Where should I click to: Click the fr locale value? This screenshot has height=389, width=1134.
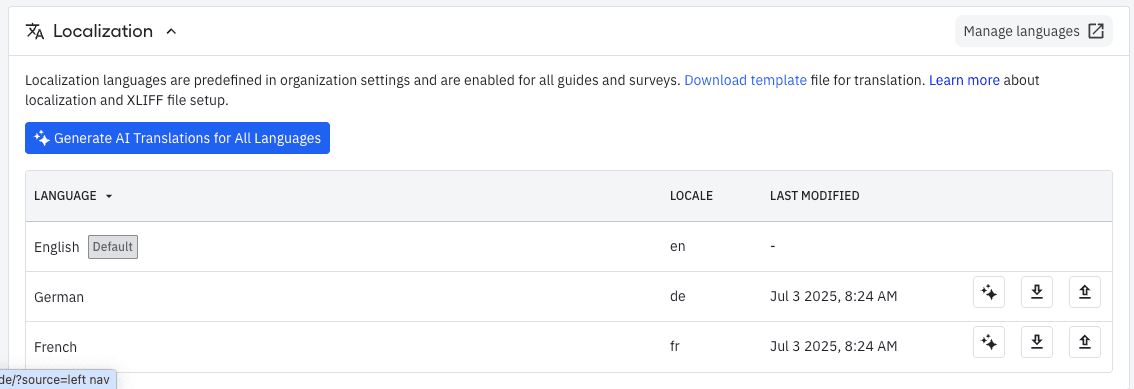coord(675,346)
